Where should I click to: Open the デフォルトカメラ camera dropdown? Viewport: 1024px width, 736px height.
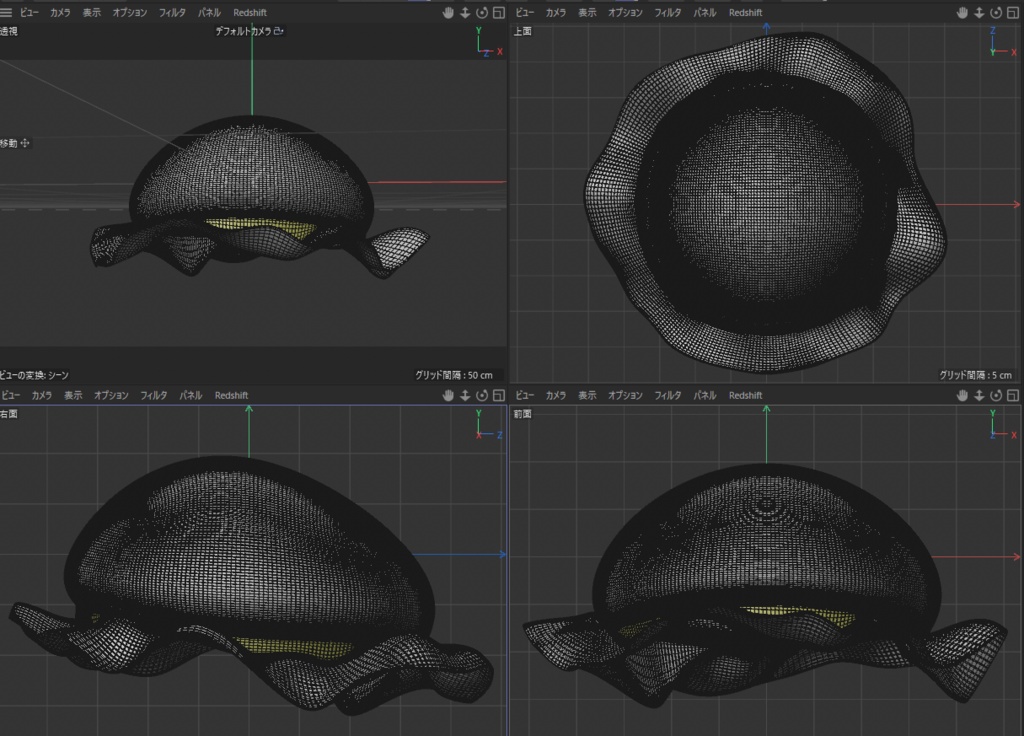[x=244, y=31]
